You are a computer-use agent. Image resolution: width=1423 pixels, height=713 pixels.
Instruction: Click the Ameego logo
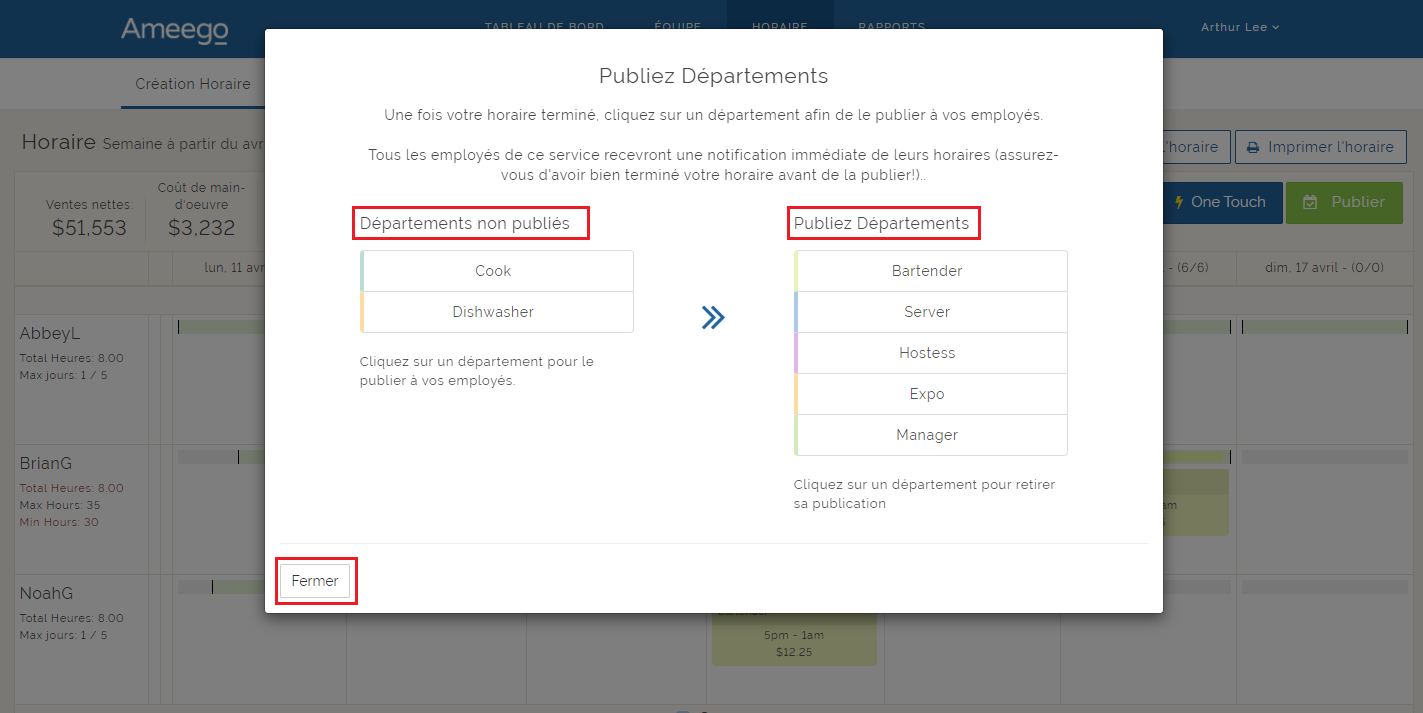(x=174, y=30)
